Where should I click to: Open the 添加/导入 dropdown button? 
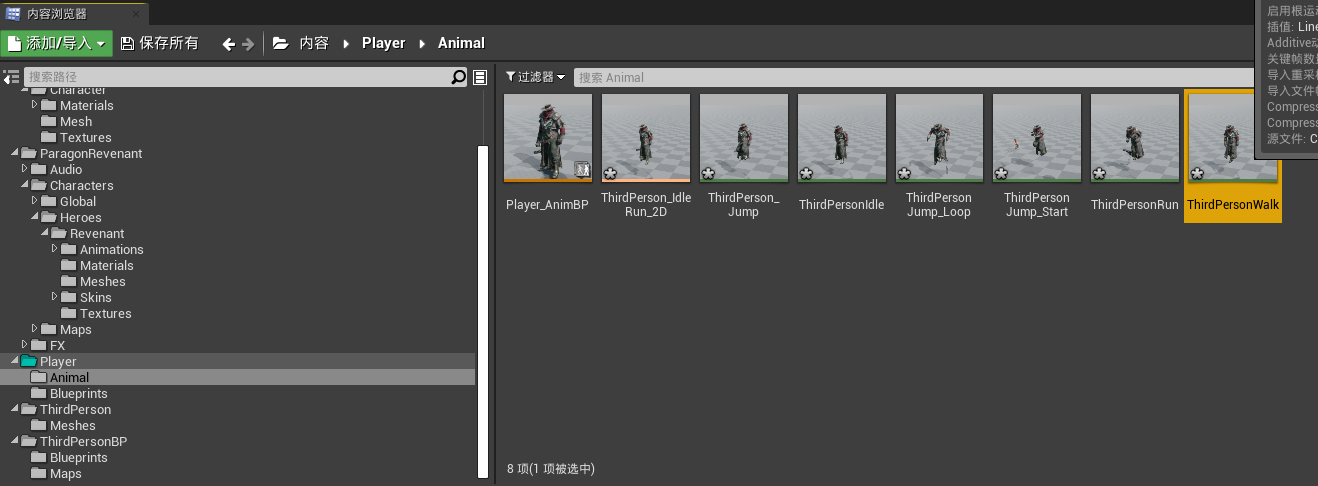point(57,43)
